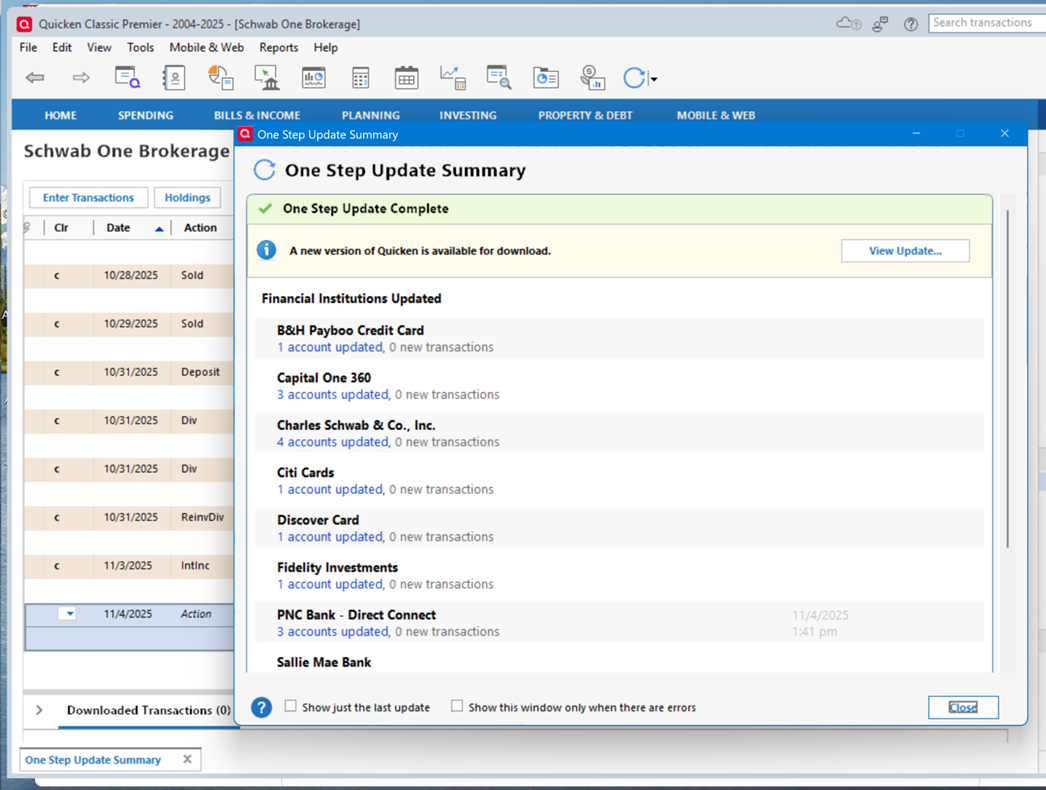
Task: Switch to the HOME tab
Action: pos(61,115)
